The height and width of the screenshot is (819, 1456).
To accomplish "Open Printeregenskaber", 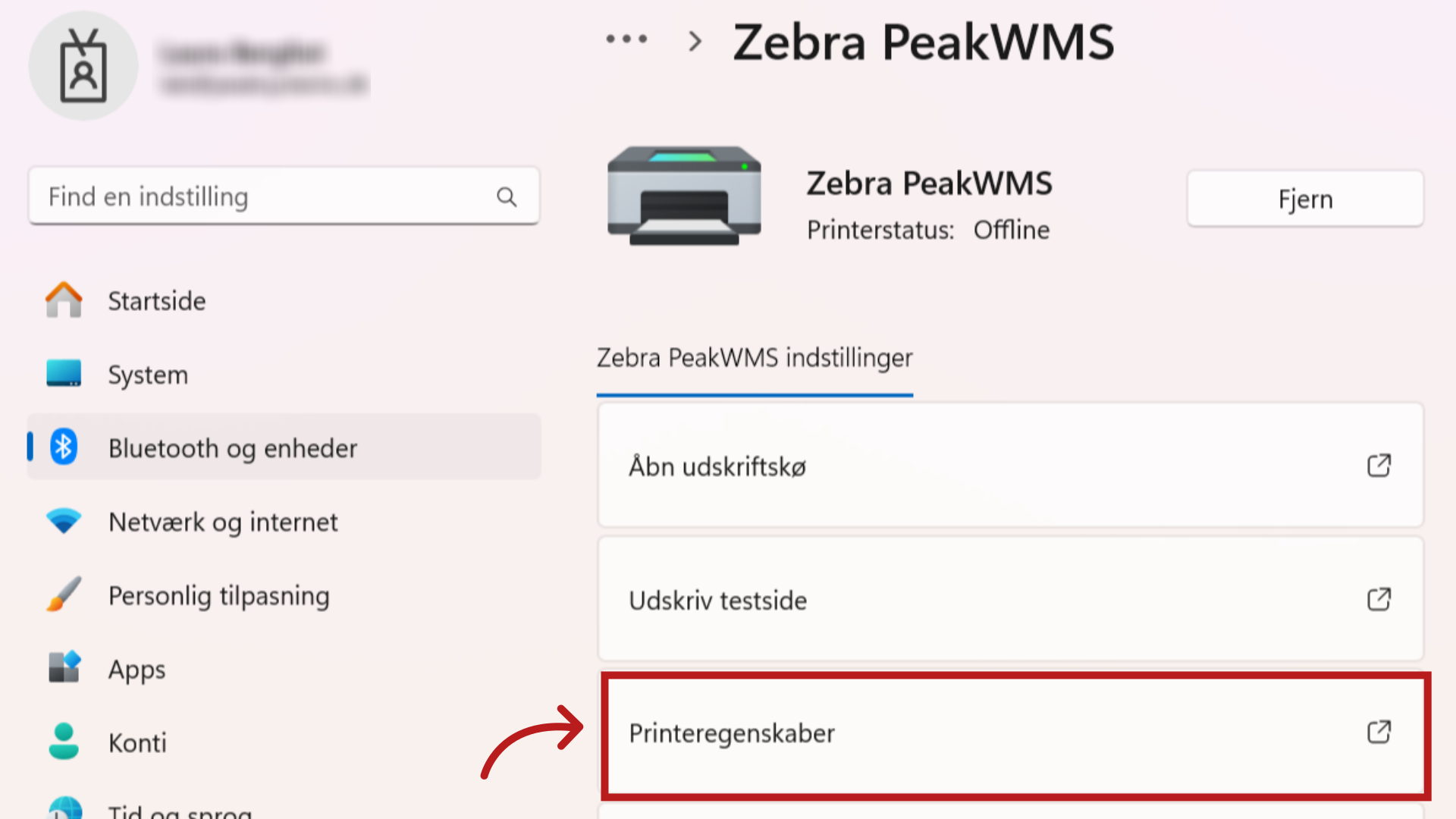I will pos(1016,735).
